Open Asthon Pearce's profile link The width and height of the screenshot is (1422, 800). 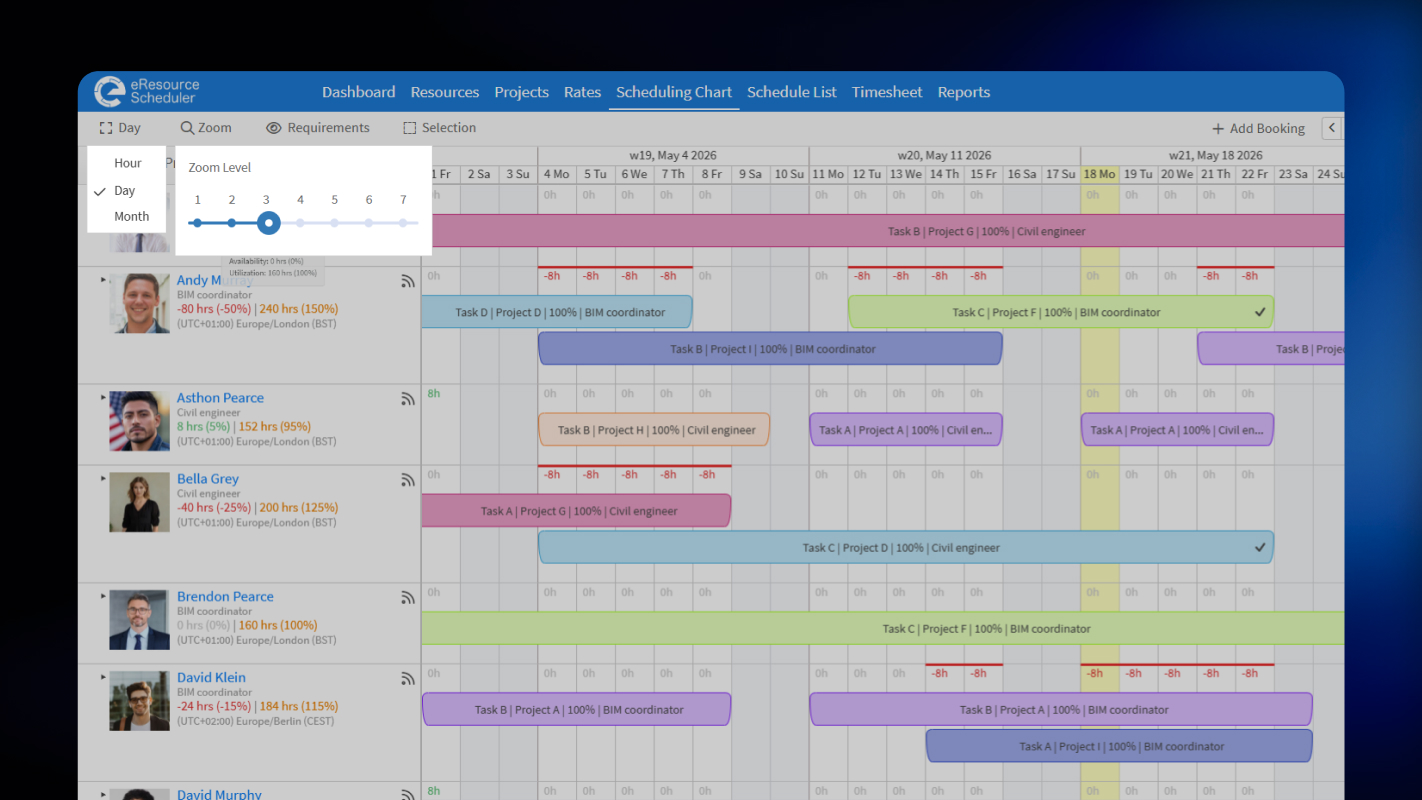(220, 398)
